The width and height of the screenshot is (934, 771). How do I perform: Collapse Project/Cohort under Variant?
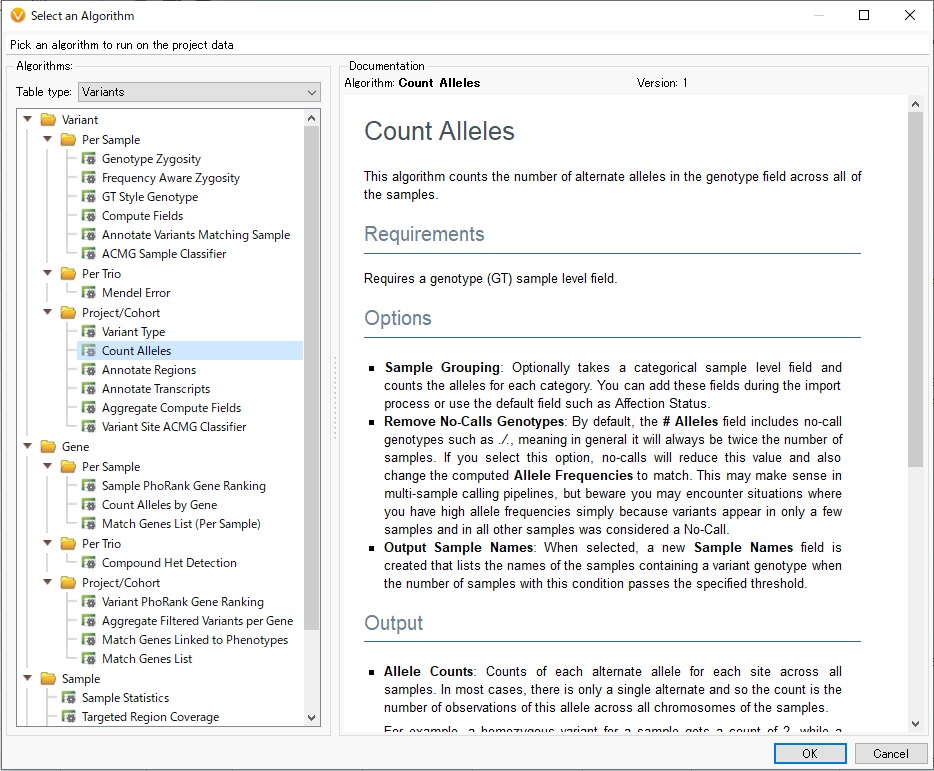[x=48, y=312]
